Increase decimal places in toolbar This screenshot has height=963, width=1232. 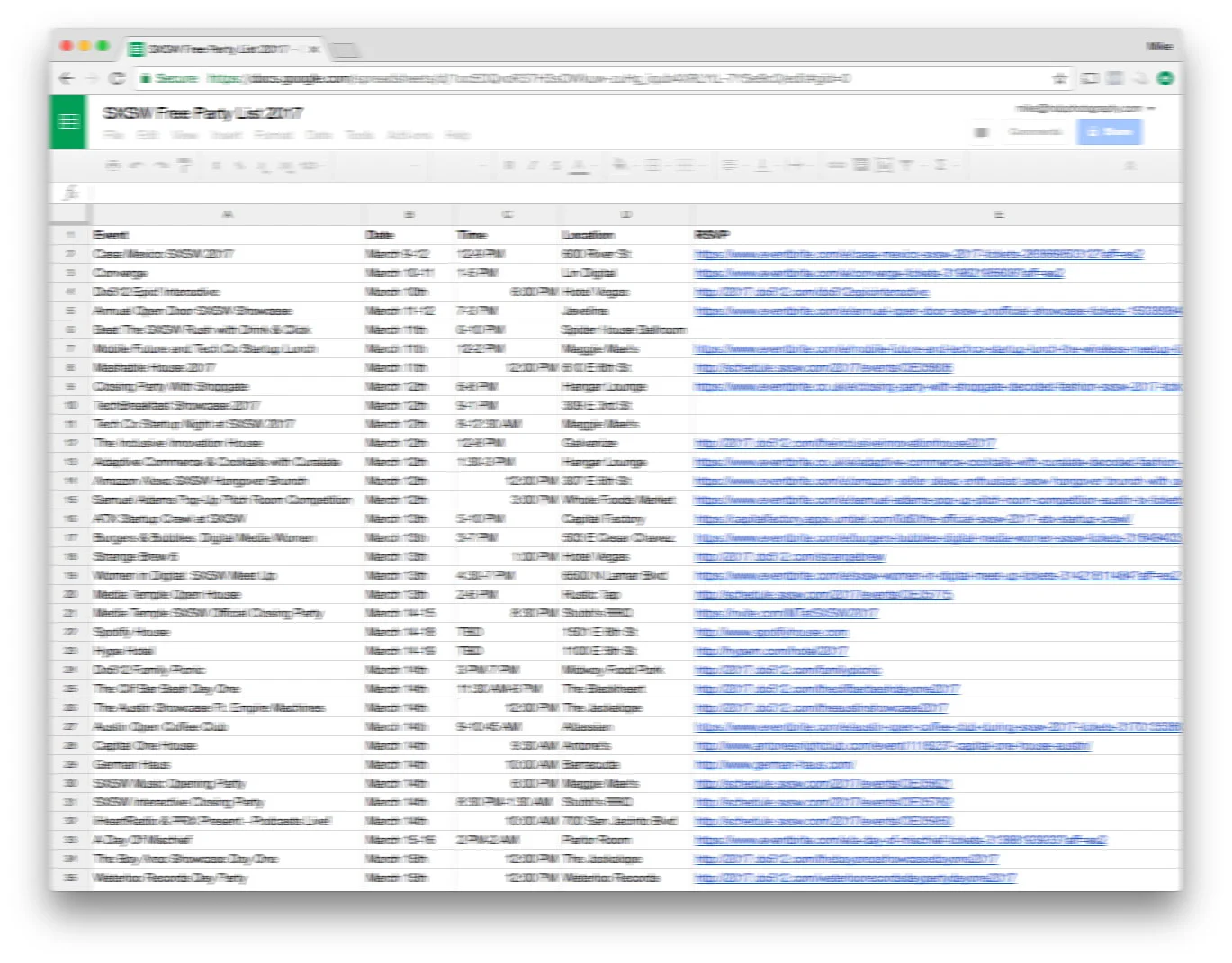tap(285, 166)
